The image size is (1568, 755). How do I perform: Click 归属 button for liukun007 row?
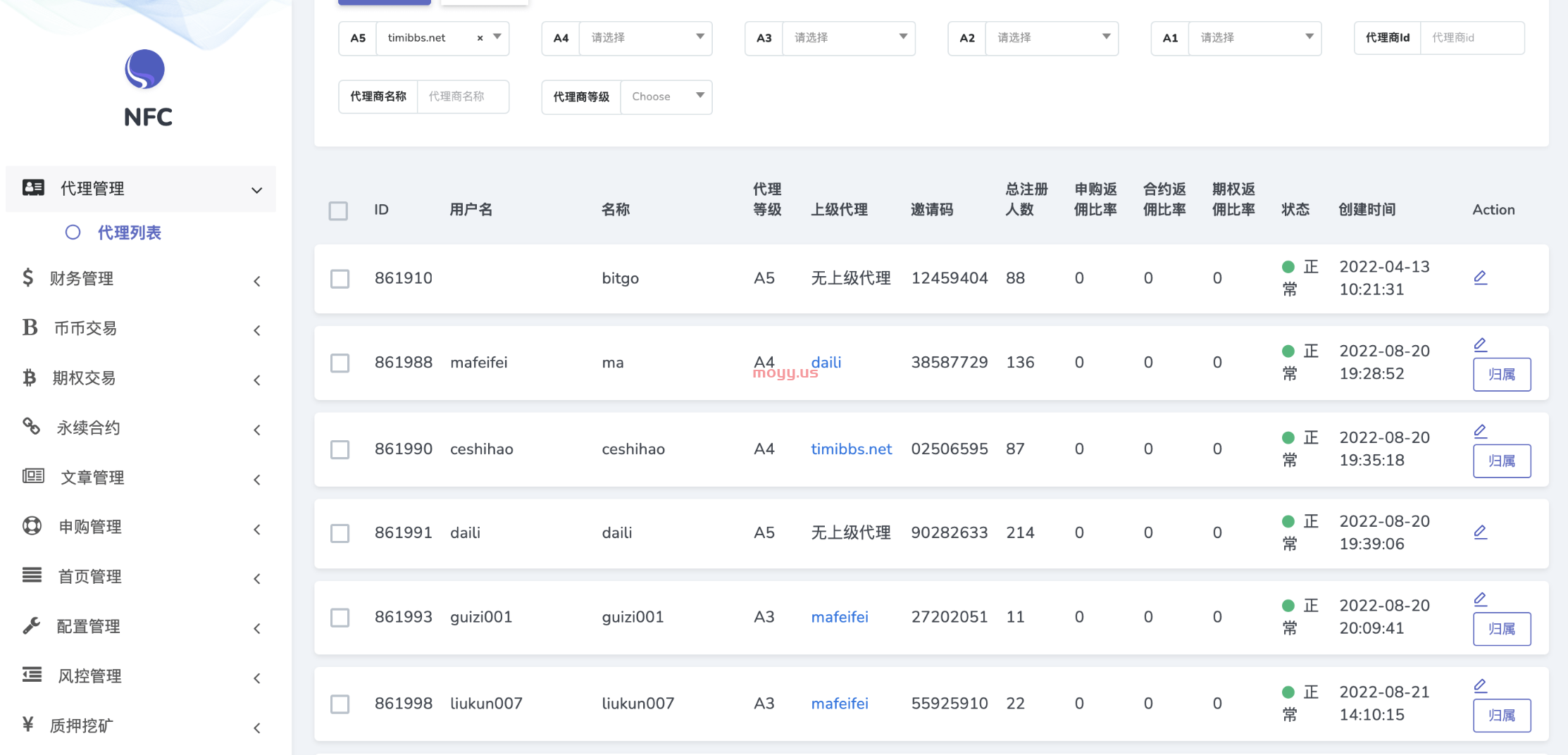pyautogui.click(x=1502, y=716)
